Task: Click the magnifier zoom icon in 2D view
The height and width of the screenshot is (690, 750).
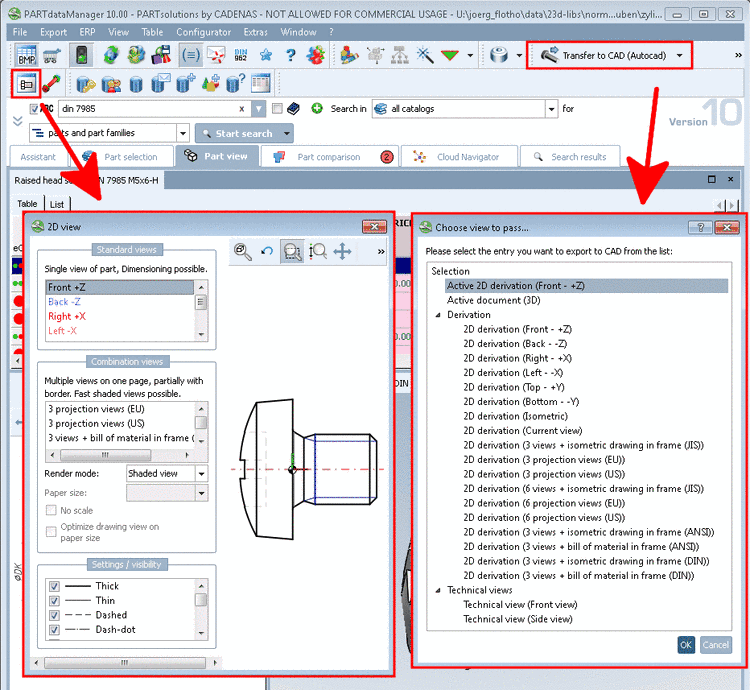Action: (x=243, y=252)
